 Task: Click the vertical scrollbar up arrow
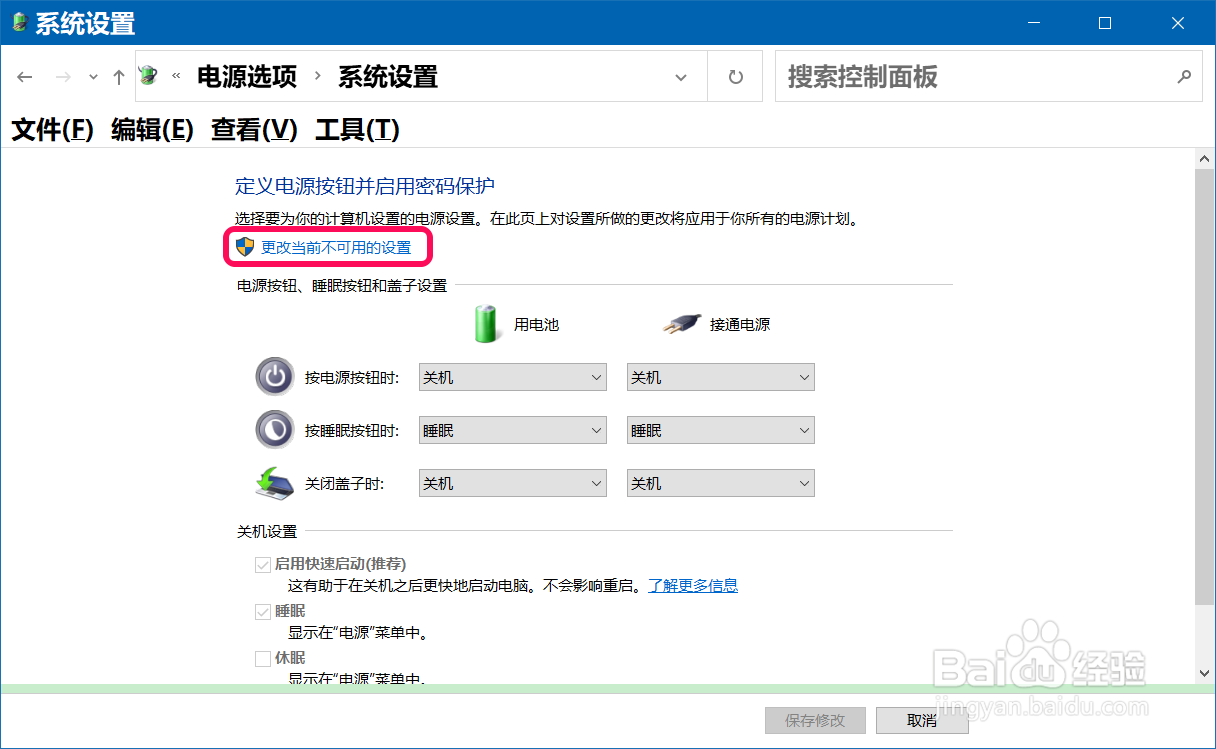pyautogui.click(x=1205, y=159)
